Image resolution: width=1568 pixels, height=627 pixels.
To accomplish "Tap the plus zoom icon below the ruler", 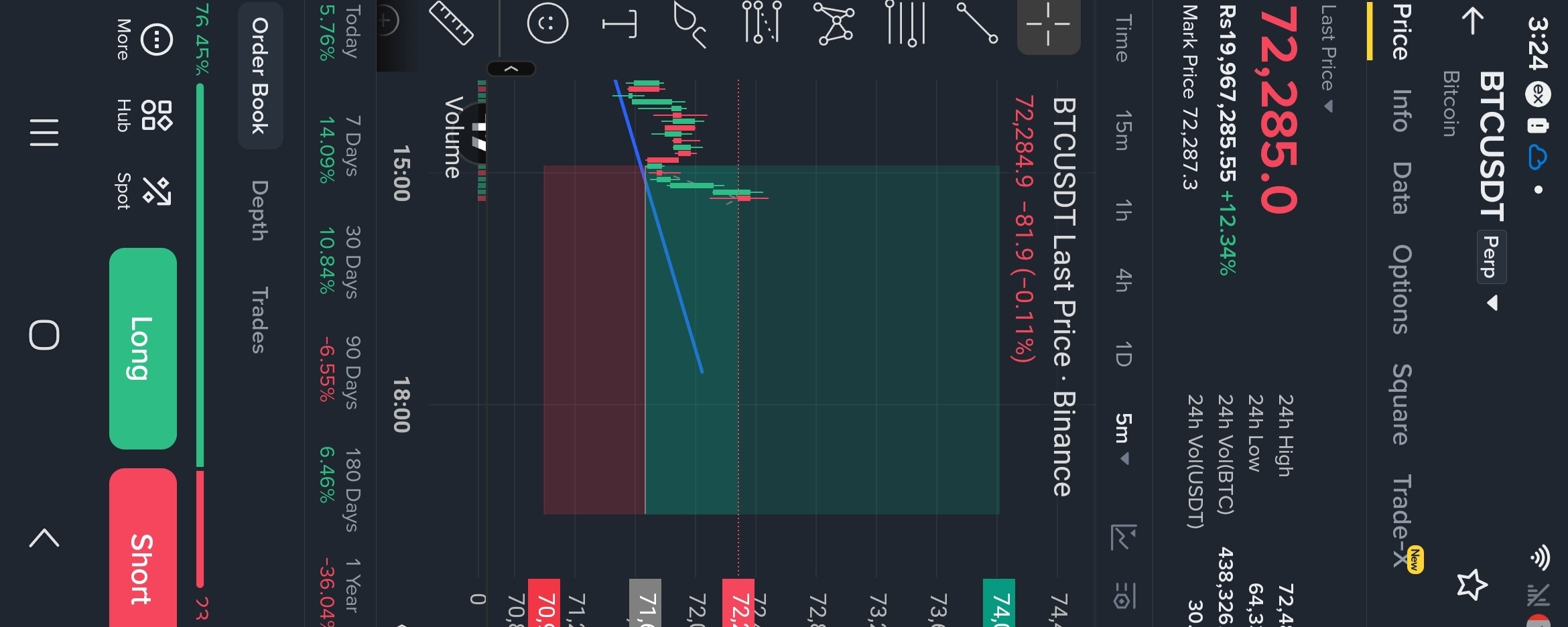I will [385, 20].
